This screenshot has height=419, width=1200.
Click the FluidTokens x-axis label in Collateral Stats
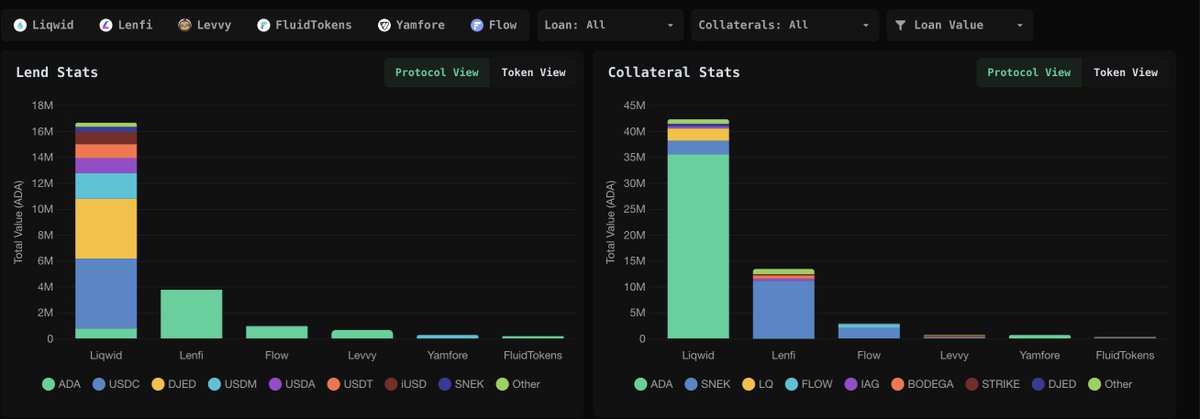(x=1125, y=355)
